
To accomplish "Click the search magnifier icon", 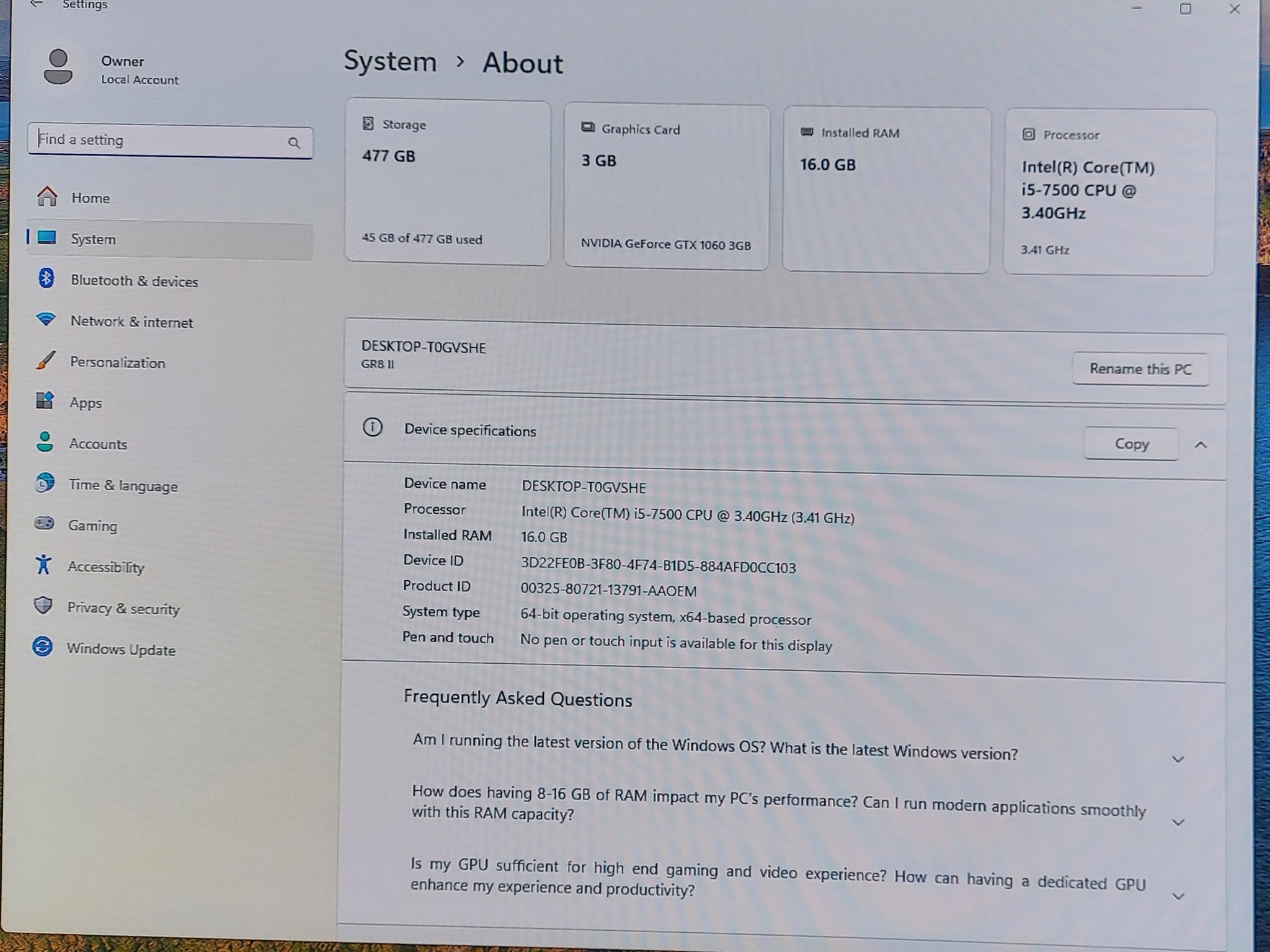I will [x=293, y=143].
